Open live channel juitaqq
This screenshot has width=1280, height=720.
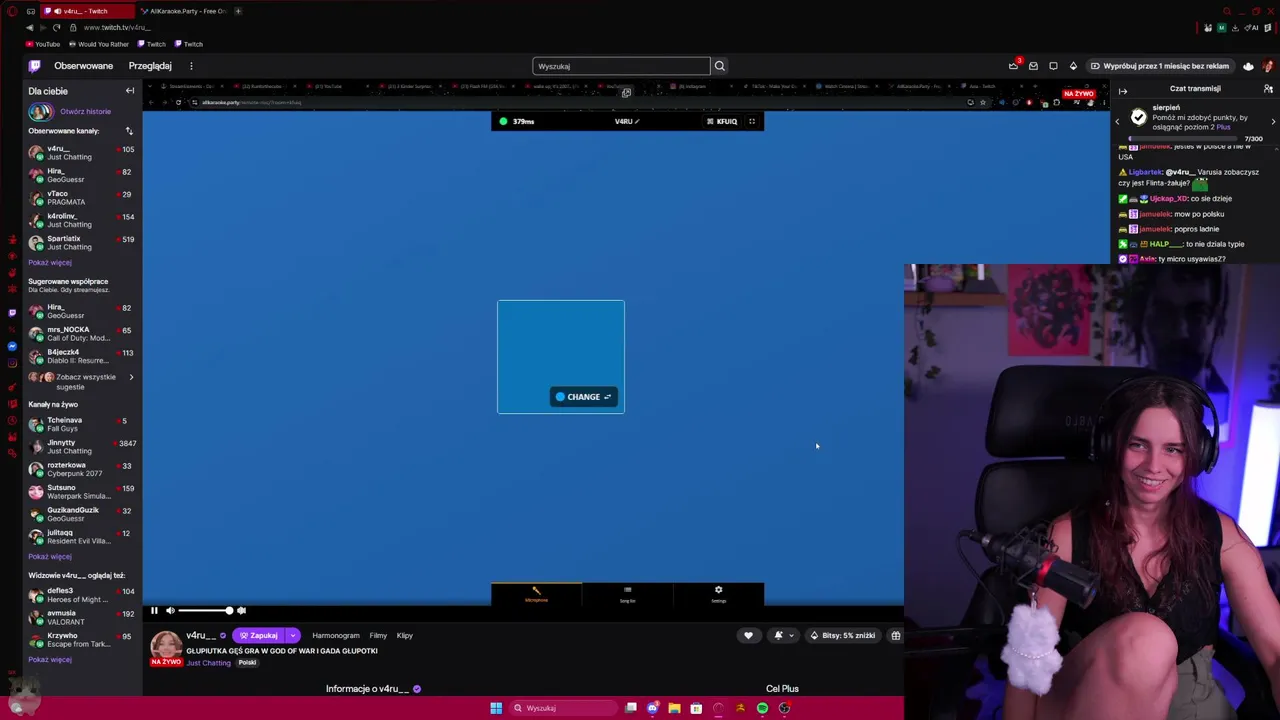pos(82,537)
